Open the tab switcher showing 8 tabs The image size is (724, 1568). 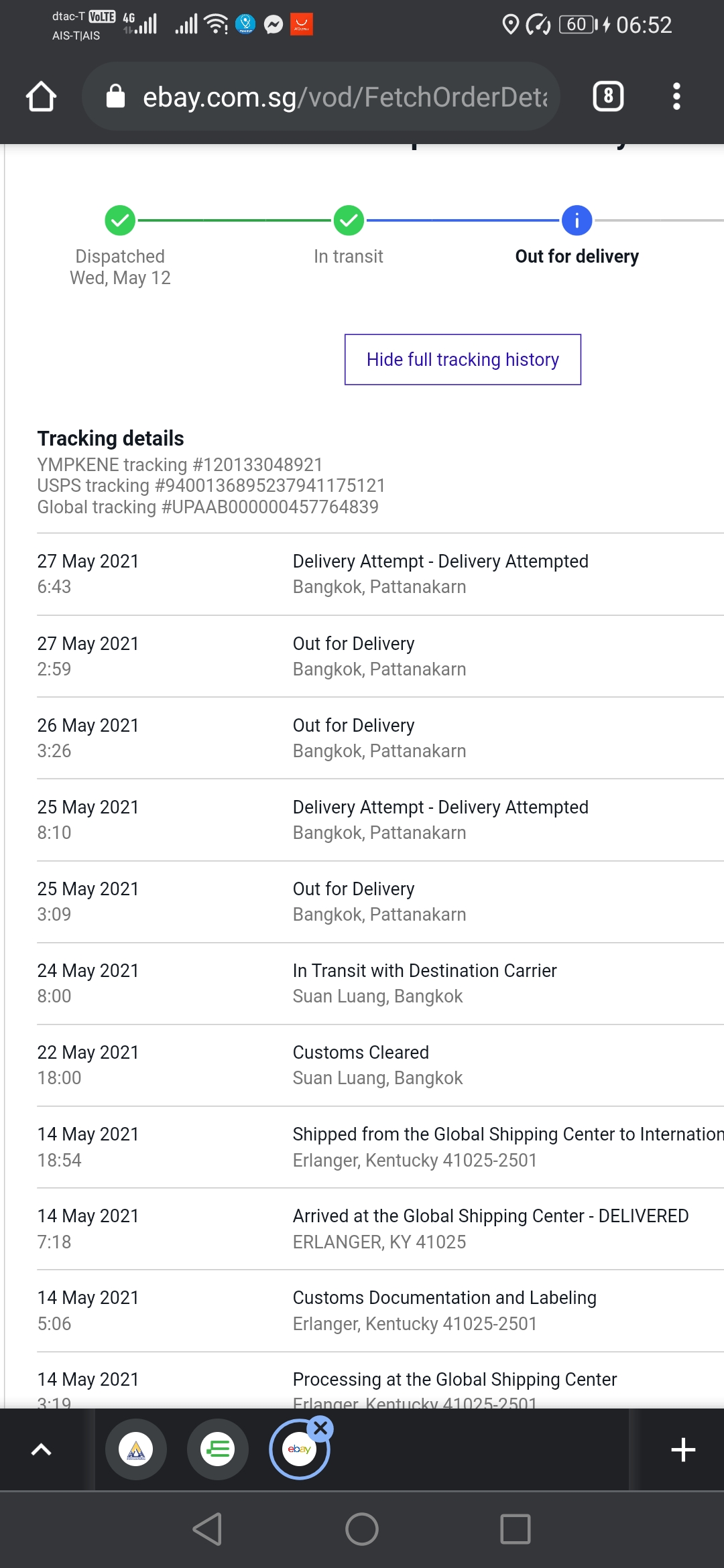[x=608, y=96]
